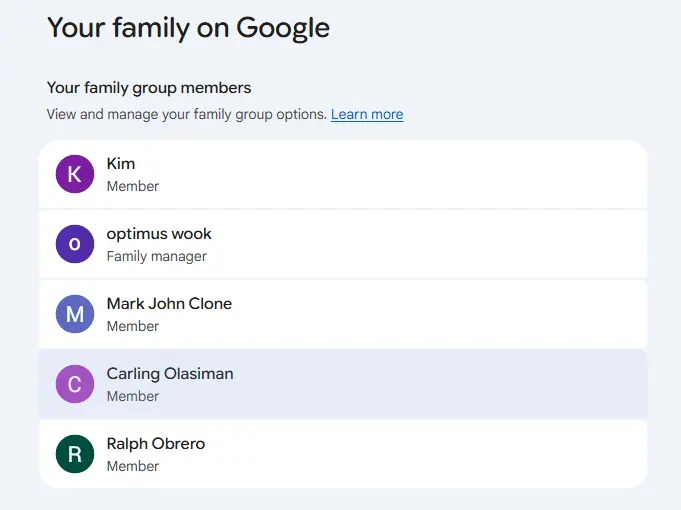Image resolution: width=681 pixels, height=510 pixels.
Task: Click Ralph Obrero's green R avatar
Action: 75,454
